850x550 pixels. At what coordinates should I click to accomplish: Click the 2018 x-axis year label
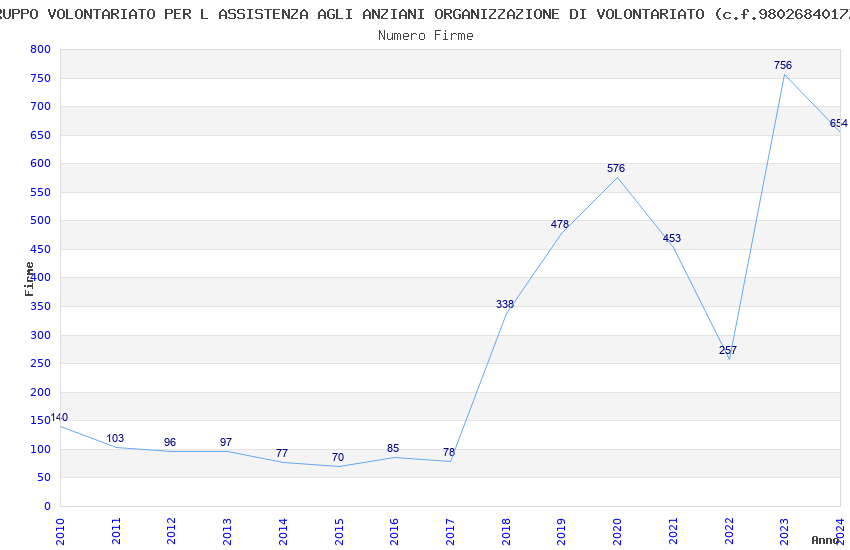(506, 532)
